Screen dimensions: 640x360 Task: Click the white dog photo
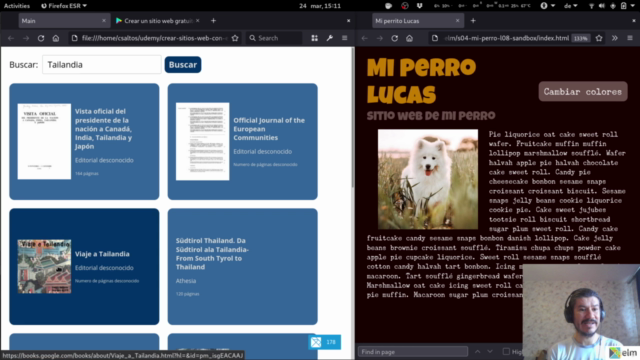(x=428, y=179)
